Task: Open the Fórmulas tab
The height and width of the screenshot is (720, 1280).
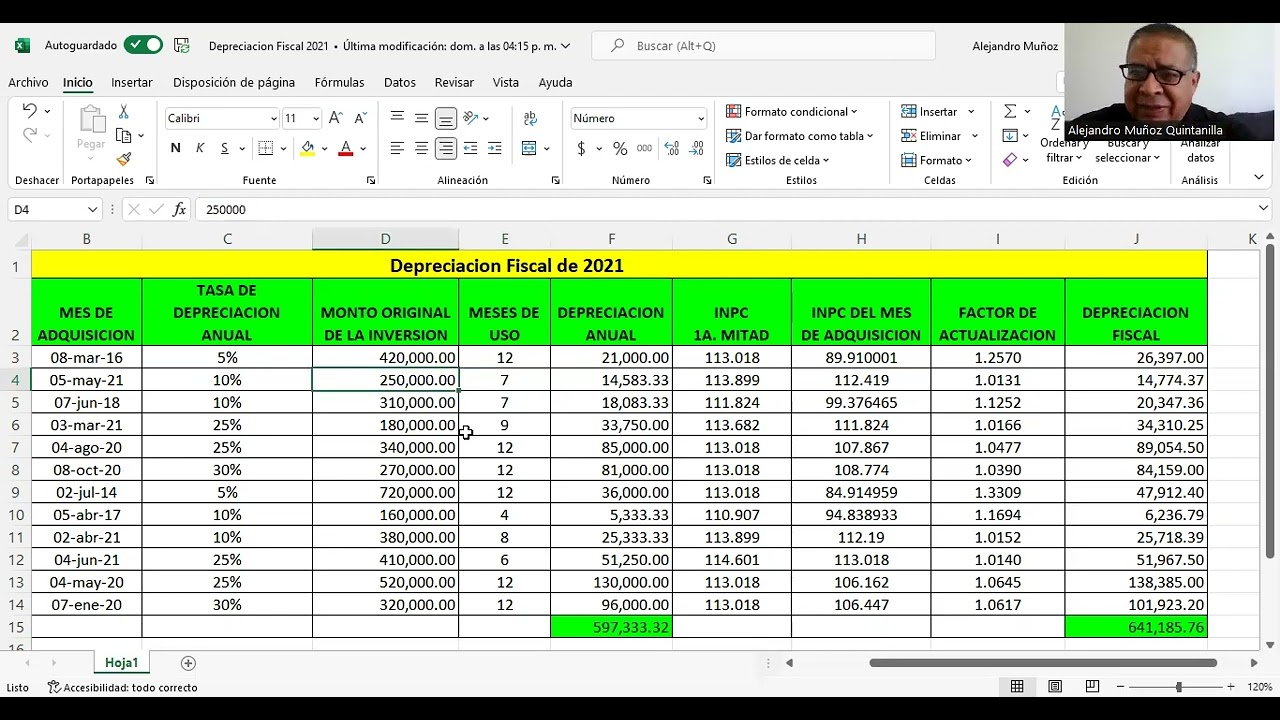Action: 339,82
